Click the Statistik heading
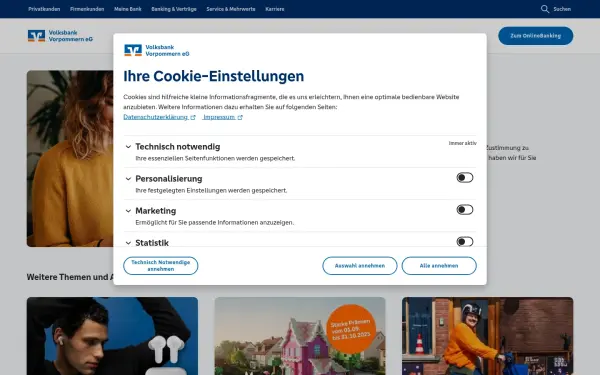600x375 pixels. point(152,243)
